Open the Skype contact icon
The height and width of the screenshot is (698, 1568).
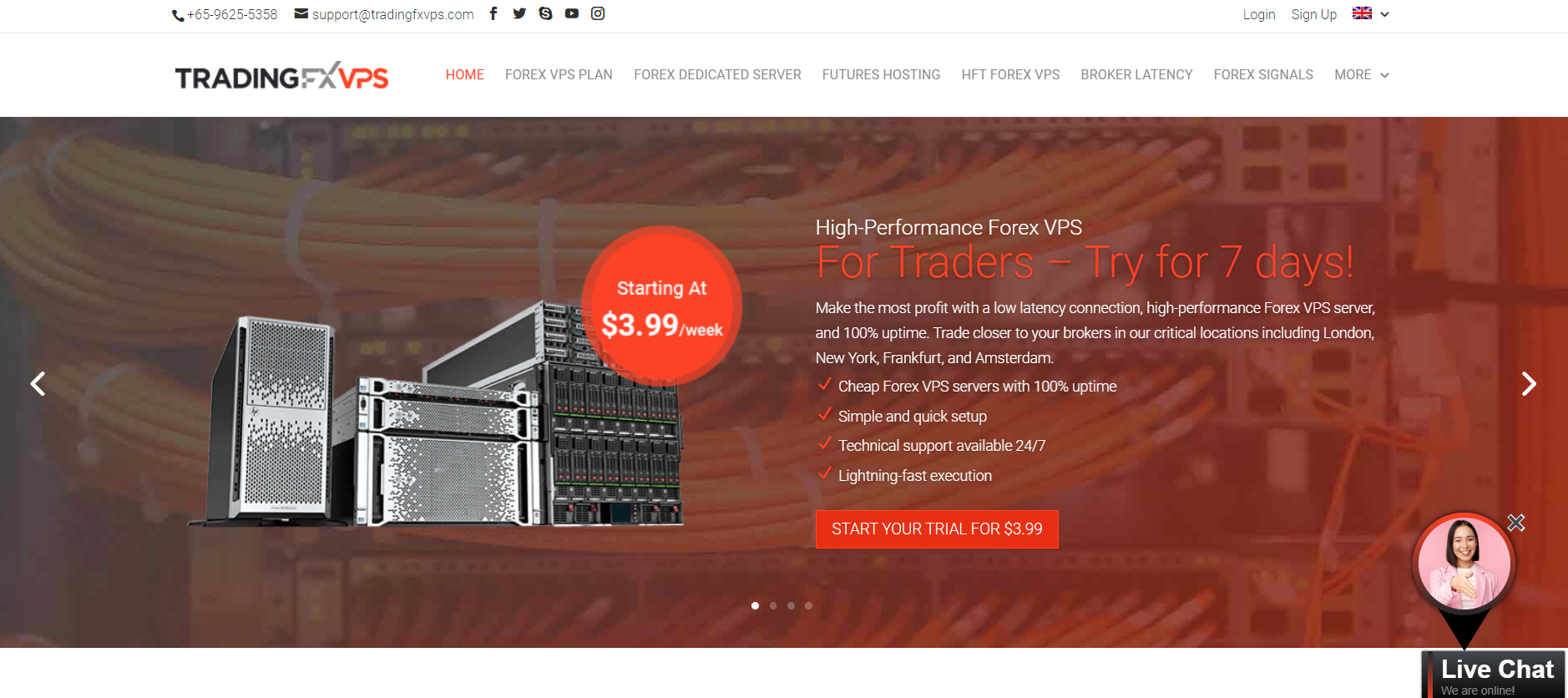[x=545, y=13]
